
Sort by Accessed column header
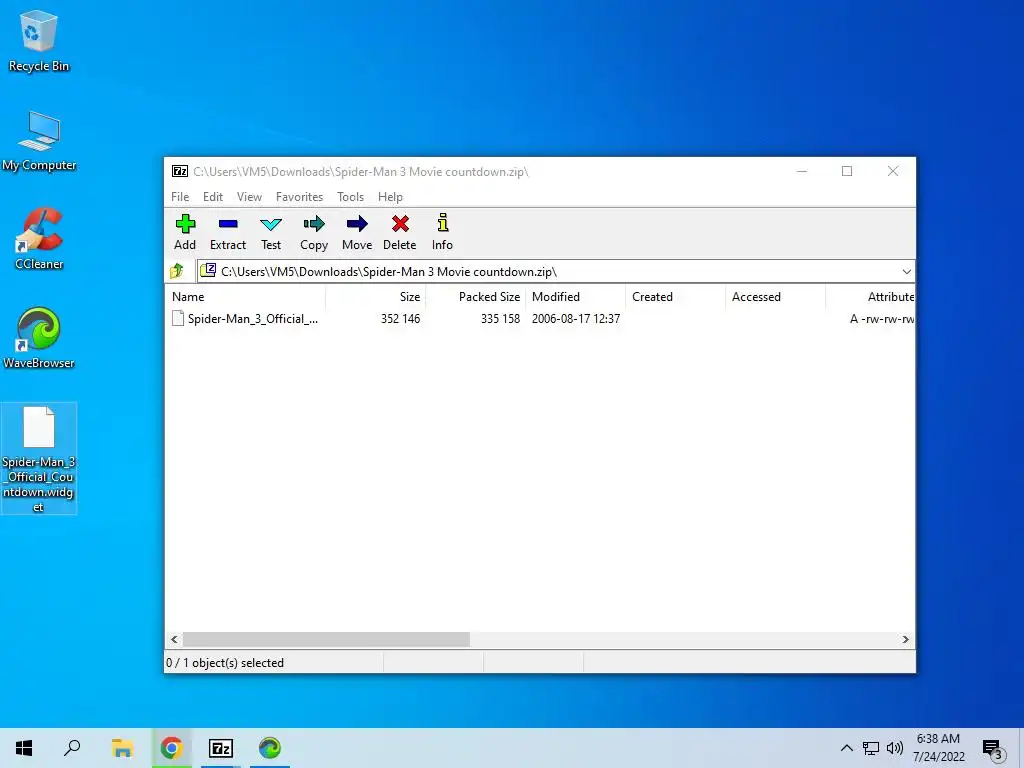point(775,296)
